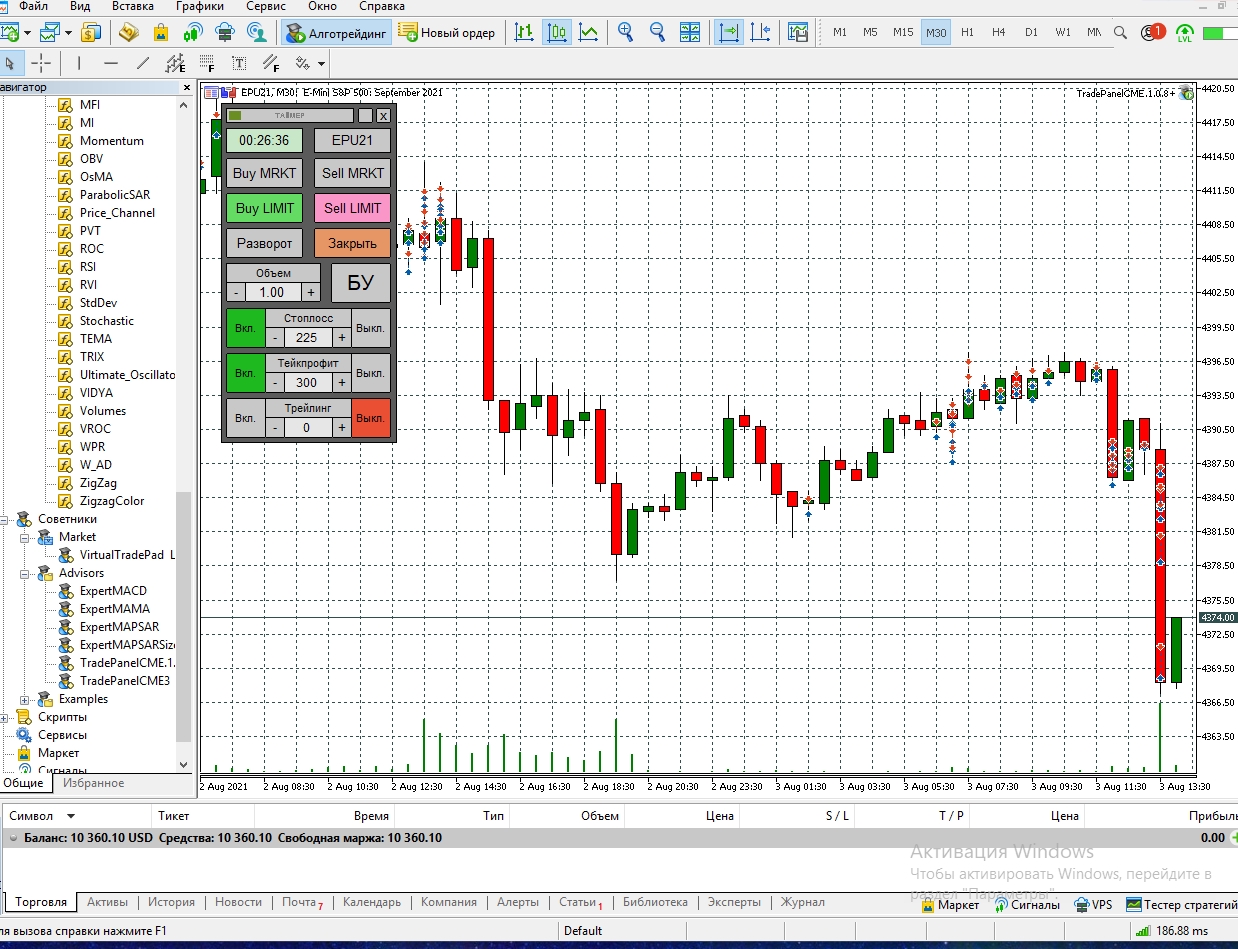Image resolution: width=1238 pixels, height=949 pixels.
Task: Click green Buy LIMIT button
Action: point(264,208)
